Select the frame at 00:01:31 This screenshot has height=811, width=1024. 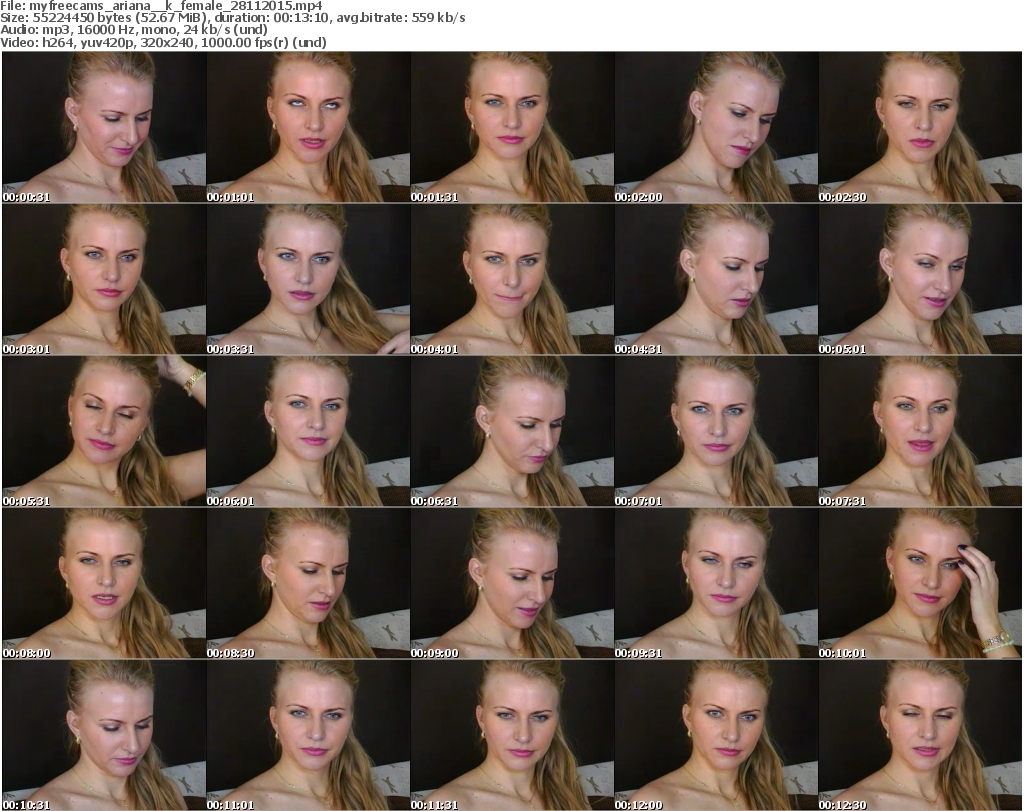click(x=512, y=127)
